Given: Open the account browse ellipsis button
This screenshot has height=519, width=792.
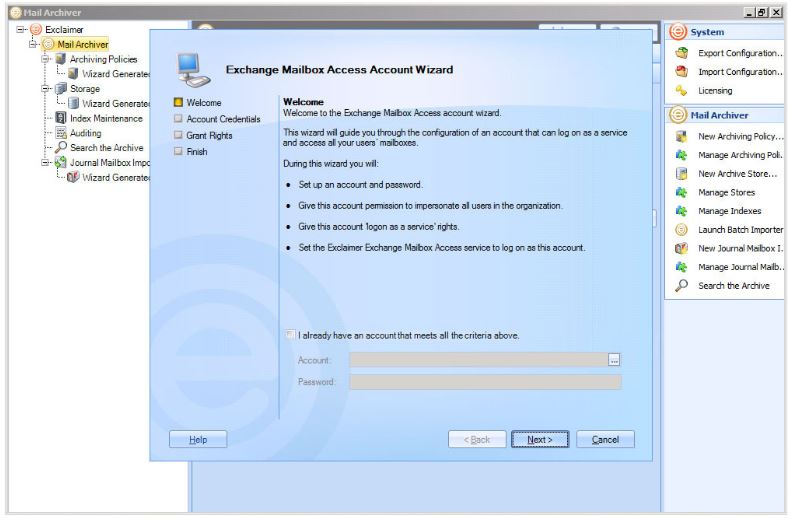Looking at the screenshot, I should [614, 360].
